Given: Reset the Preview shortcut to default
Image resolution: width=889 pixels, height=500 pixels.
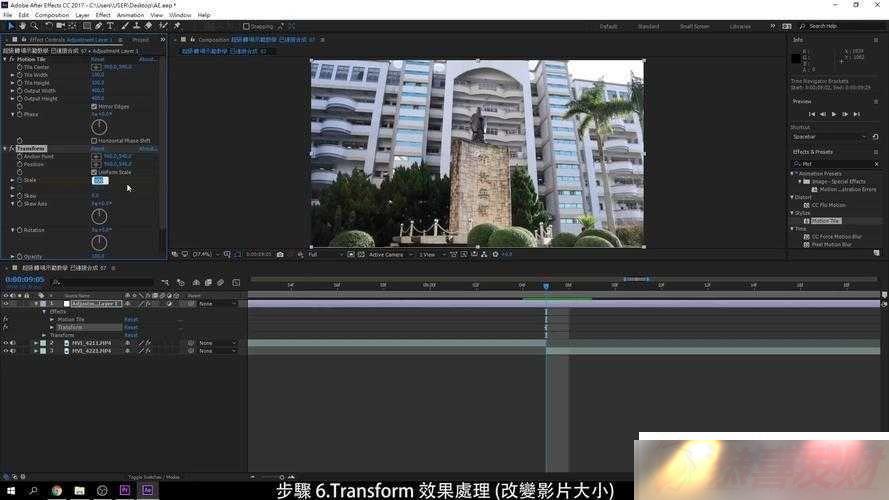Looking at the screenshot, I should [875, 137].
